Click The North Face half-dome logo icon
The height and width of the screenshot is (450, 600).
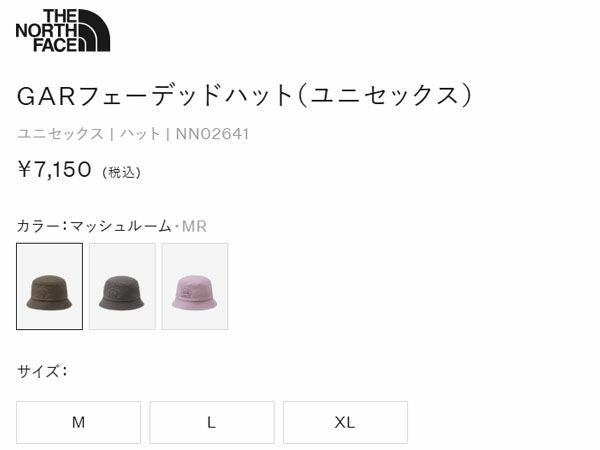coord(94,31)
